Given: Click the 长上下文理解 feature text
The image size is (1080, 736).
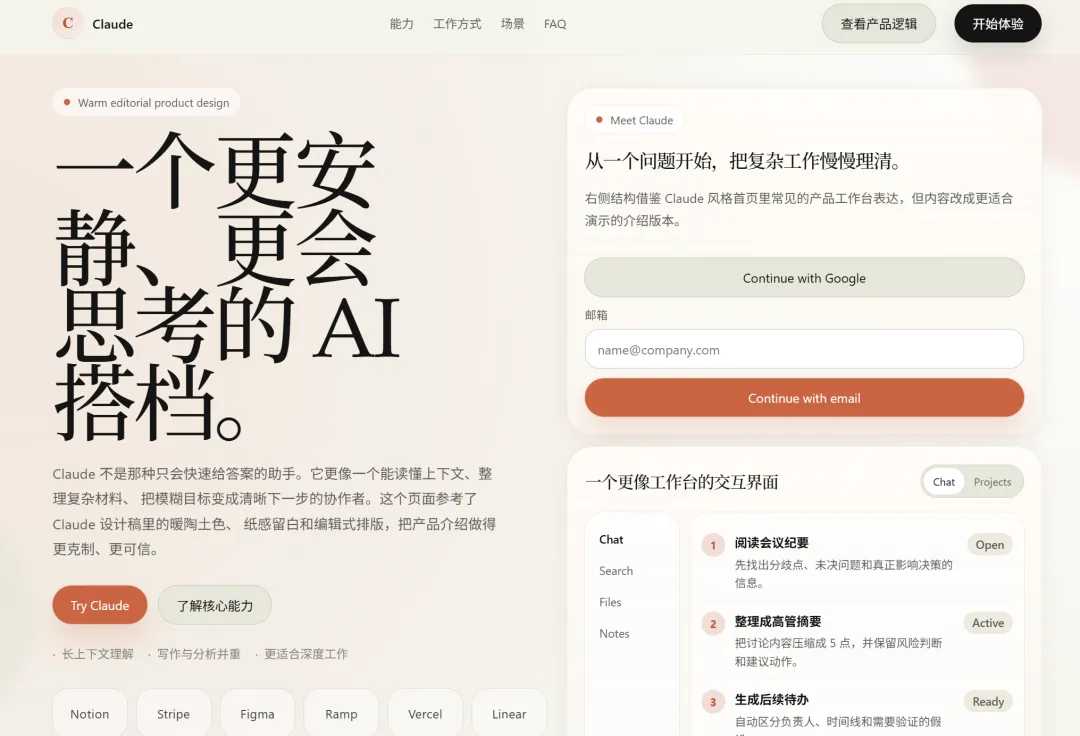Looking at the screenshot, I should [x=98, y=654].
